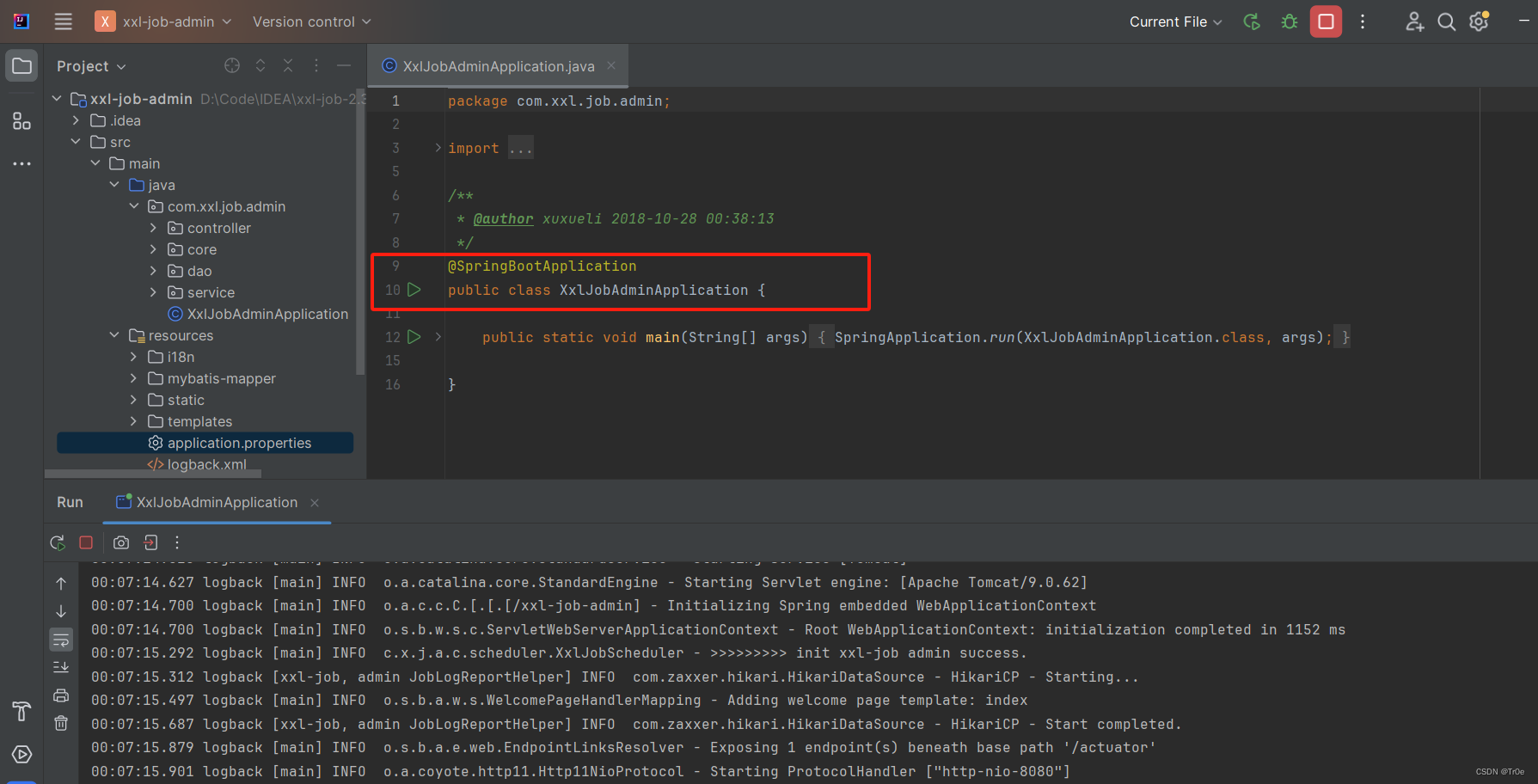Open the Project view mode dropdown
This screenshot has height=784, width=1538.
click(91, 66)
